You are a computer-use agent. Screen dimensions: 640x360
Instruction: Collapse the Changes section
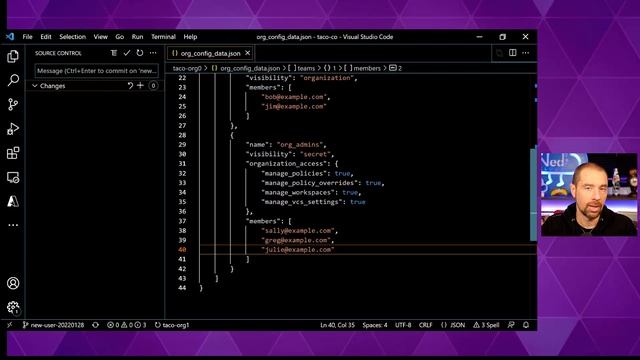tap(35, 86)
